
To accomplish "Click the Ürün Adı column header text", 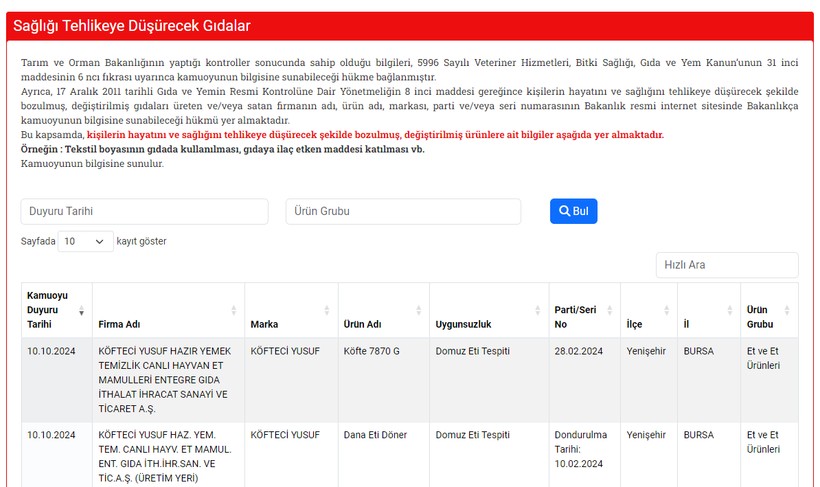I will point(362,324).
